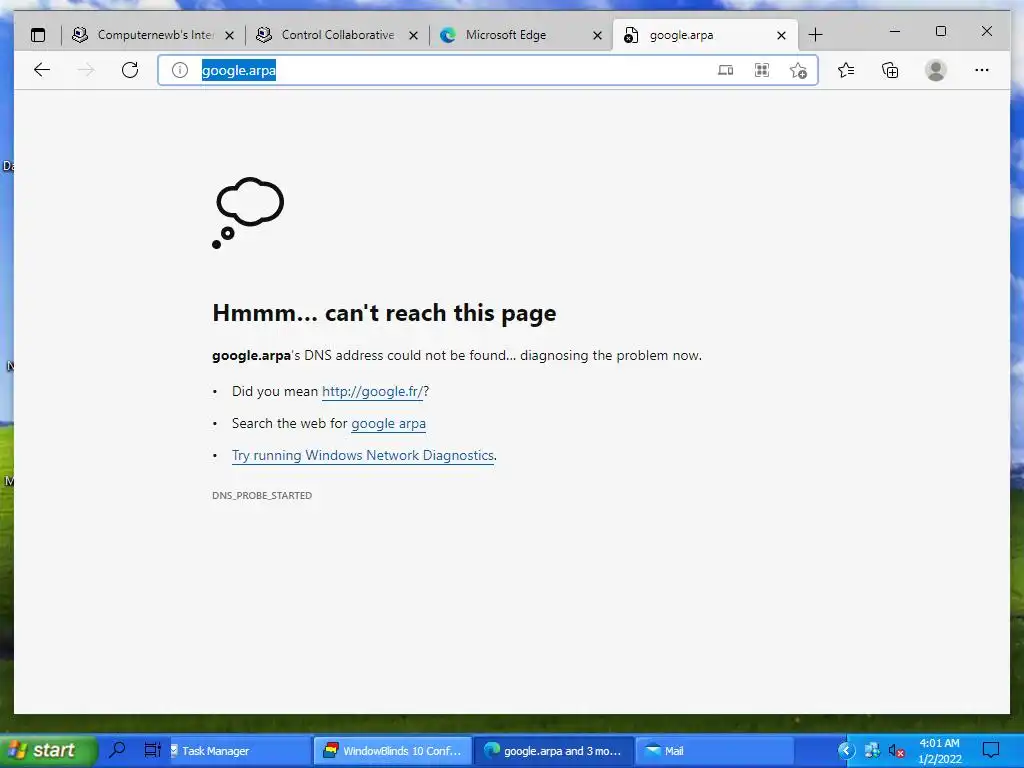Click the DNS_PROBE_STARTED error code text
Image resolution: width=1024 pixels, height=768 pixels.
pos(262,496)
